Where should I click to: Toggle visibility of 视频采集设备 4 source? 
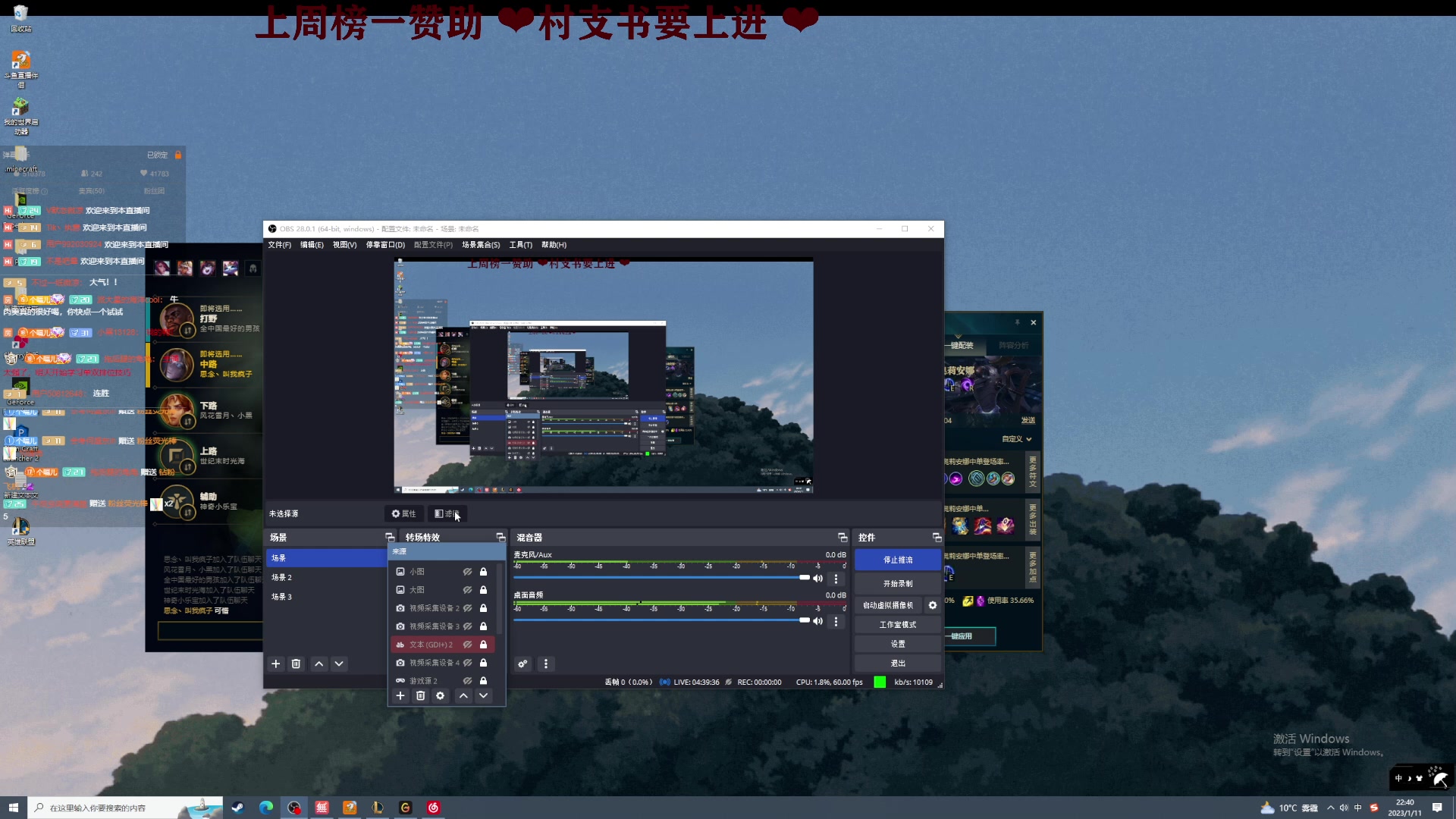pyautogui.click(x=468, y=663)
